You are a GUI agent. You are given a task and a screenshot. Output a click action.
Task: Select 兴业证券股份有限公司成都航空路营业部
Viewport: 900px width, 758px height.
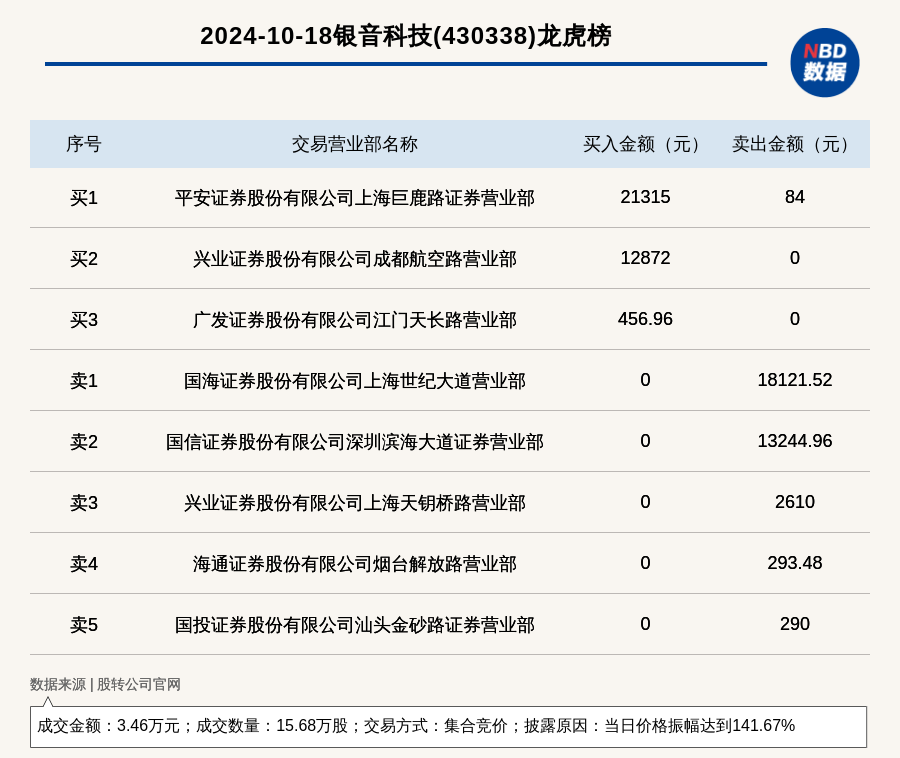[x=355, y=259]
